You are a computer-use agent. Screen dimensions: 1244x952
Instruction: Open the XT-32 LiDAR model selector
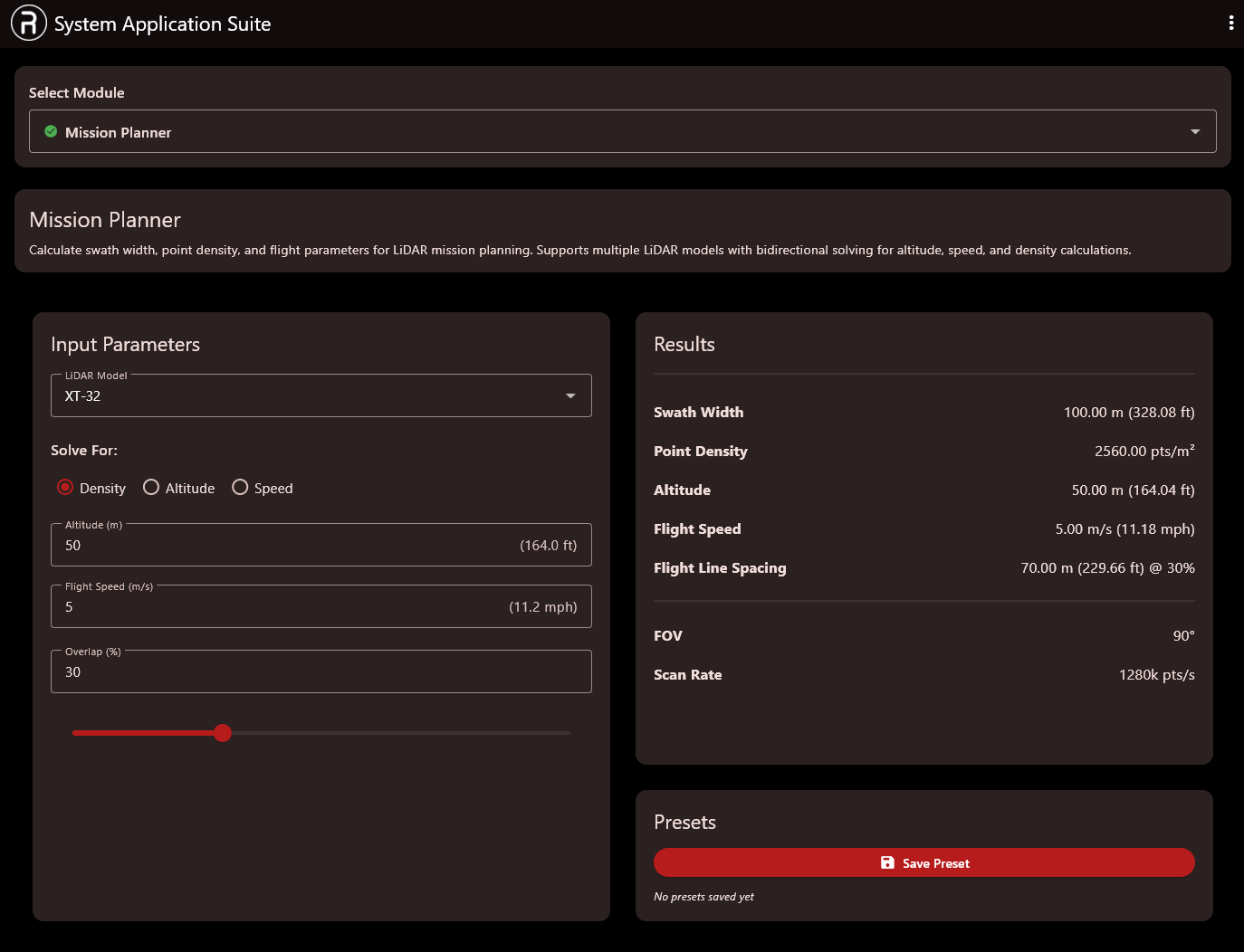(308, 396)
